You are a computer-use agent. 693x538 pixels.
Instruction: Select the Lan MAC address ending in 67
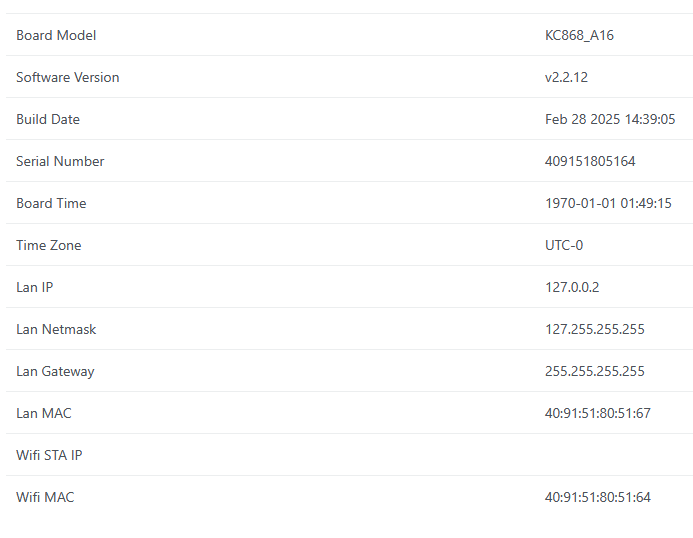coord(597,413)
